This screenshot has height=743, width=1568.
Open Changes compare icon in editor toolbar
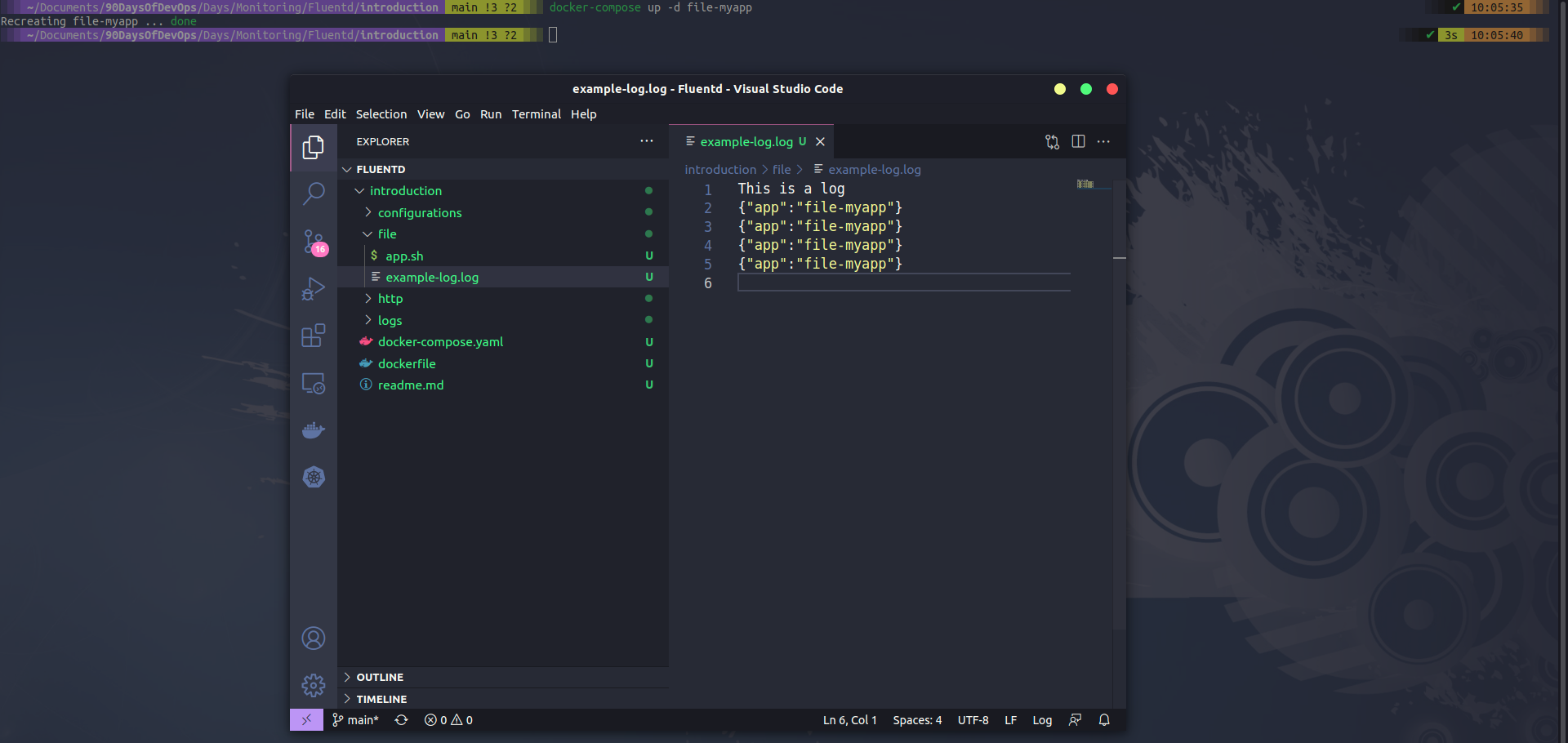pos(1052,142)
